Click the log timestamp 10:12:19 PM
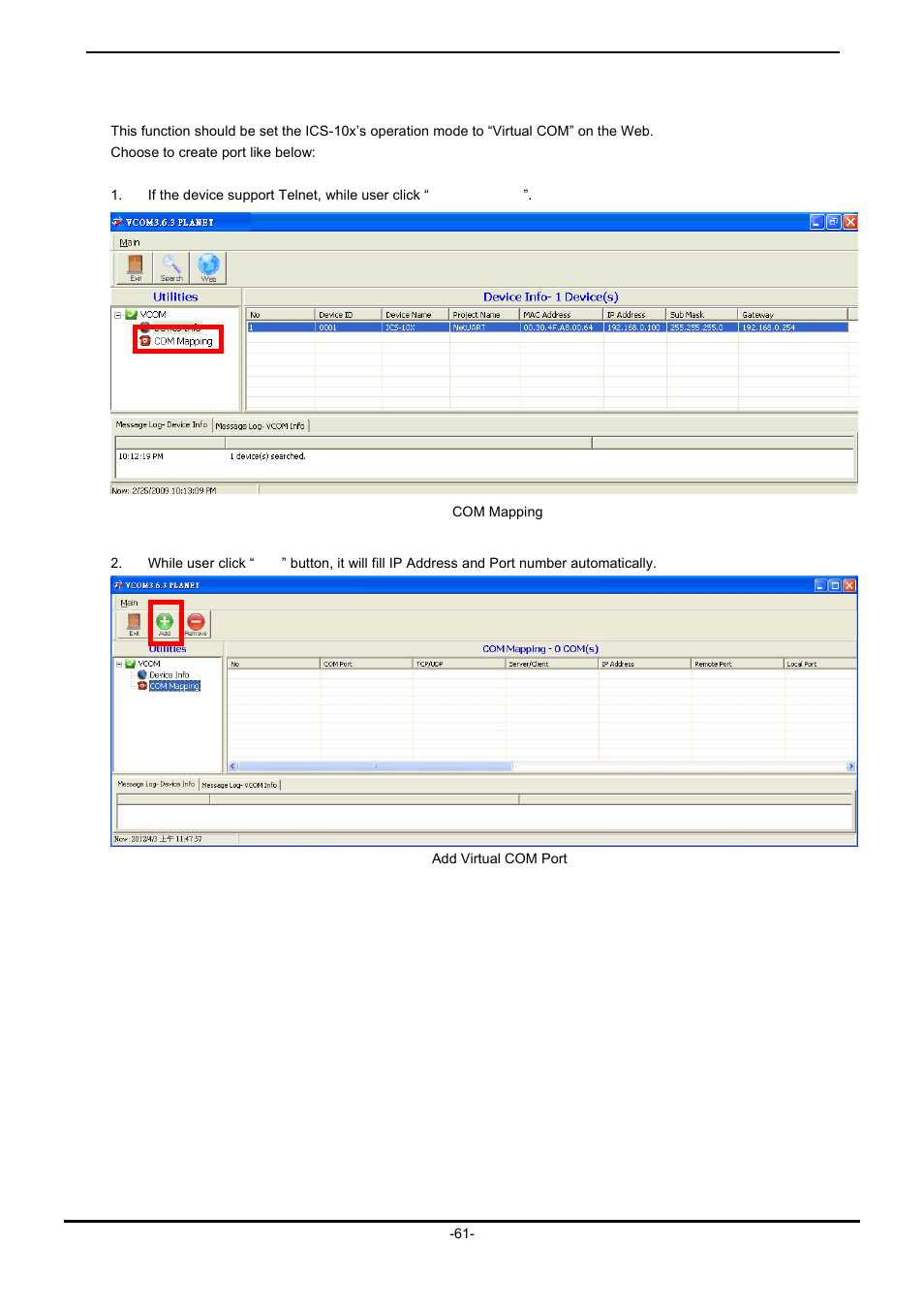Viewport: 924px width, 1308px height. 140,456
